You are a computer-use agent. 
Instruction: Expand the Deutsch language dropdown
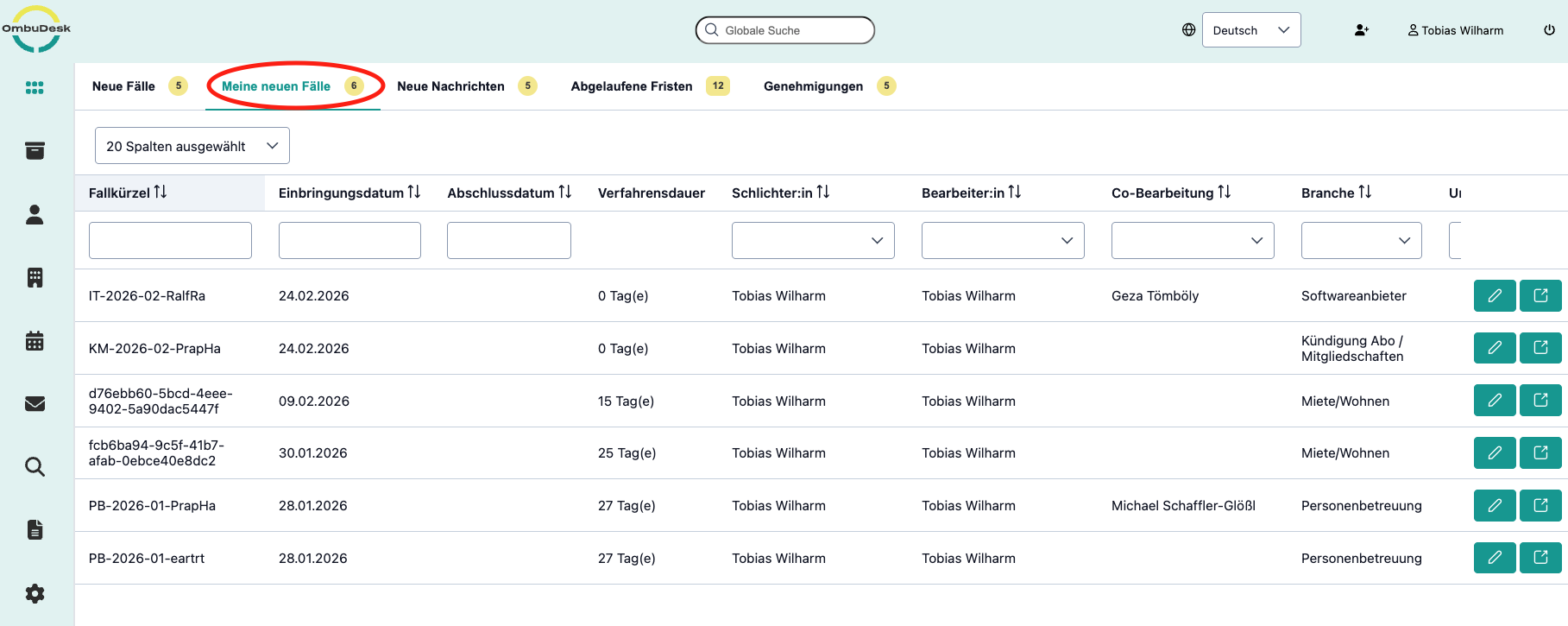click(1250, 30)
